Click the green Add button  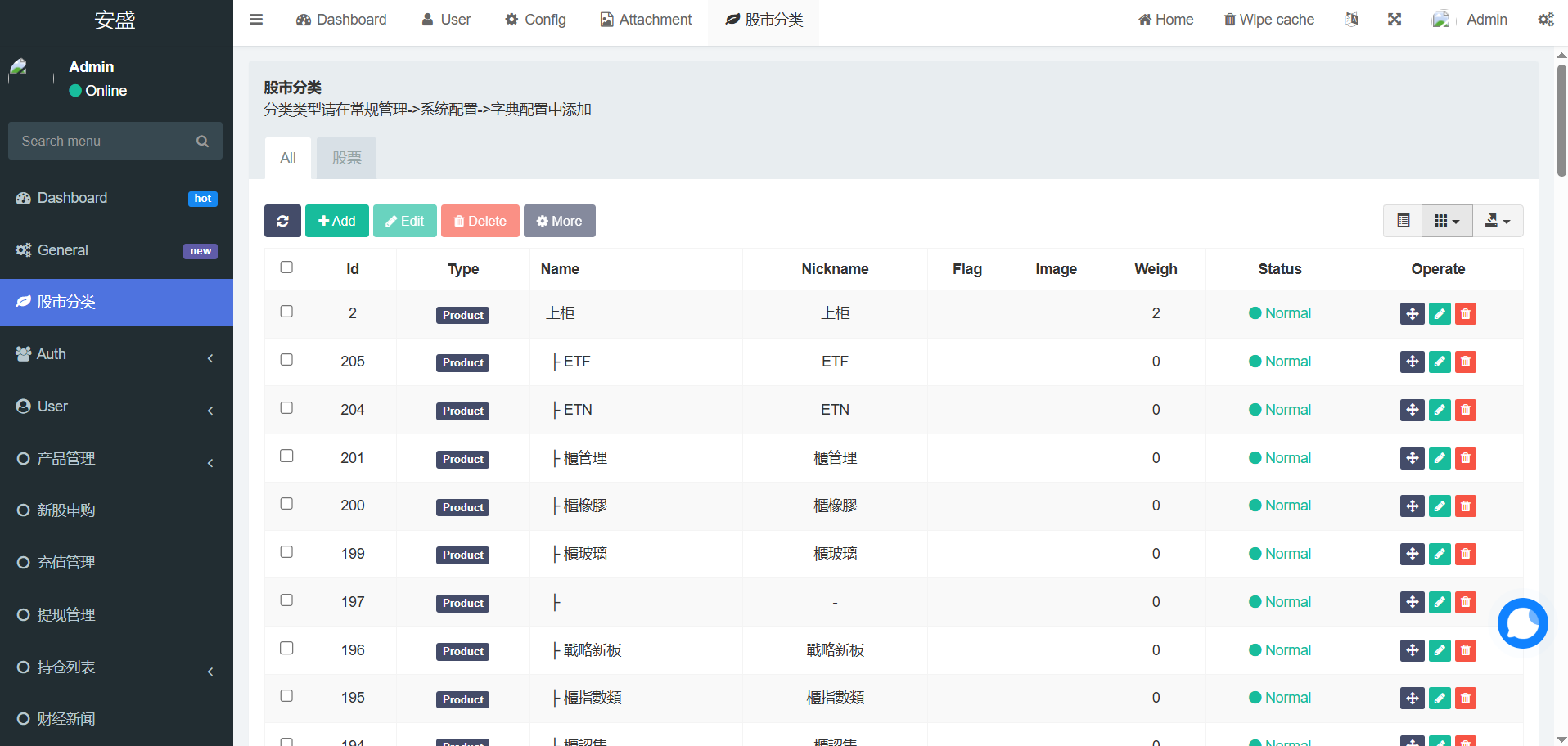coord(337,221)
